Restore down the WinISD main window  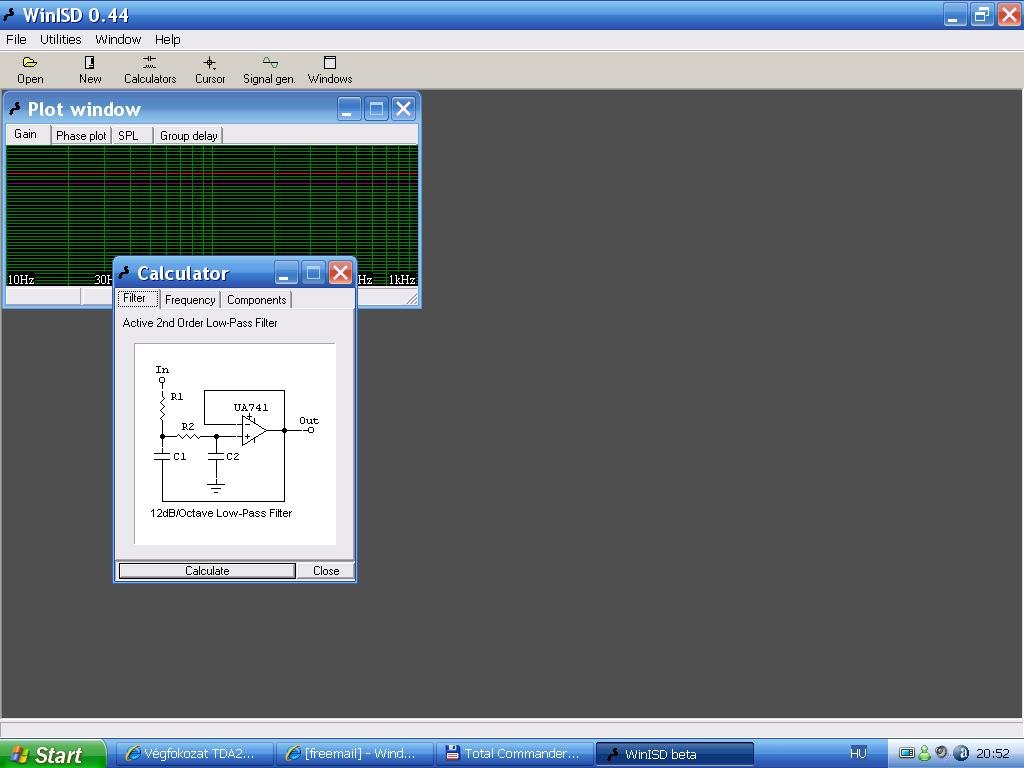(982, 15)
